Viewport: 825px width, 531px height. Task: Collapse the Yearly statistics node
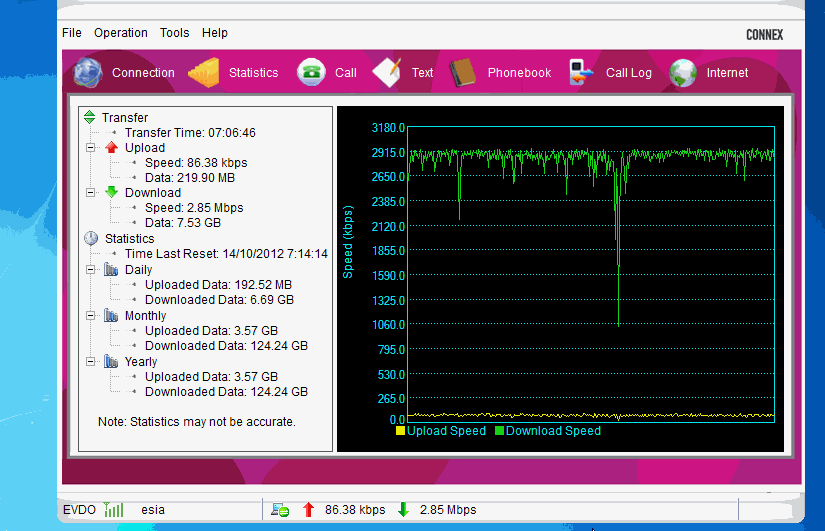tap(90, 362)
